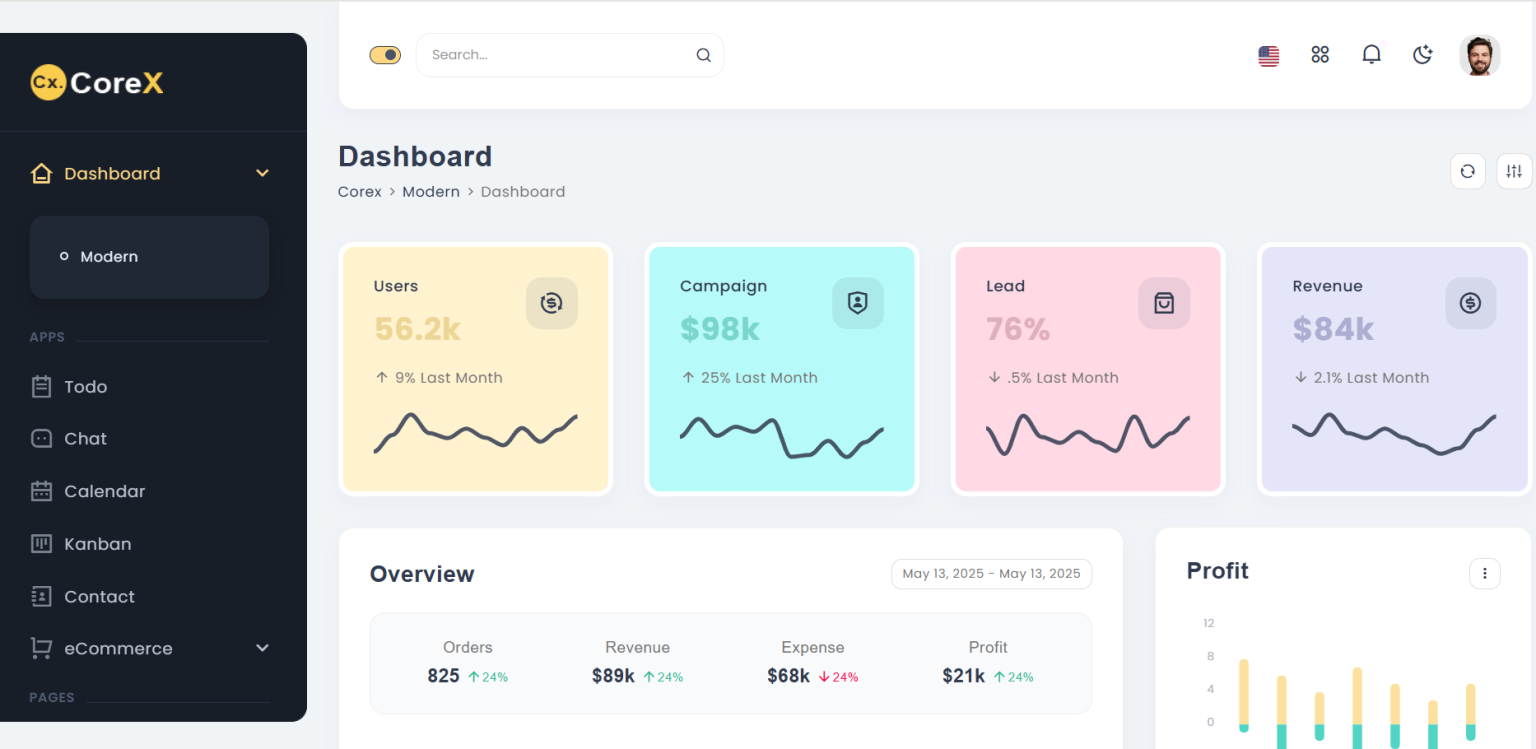Open the Overview date range picker
This screenshot has width=1536, height=749.
[990, 573]
